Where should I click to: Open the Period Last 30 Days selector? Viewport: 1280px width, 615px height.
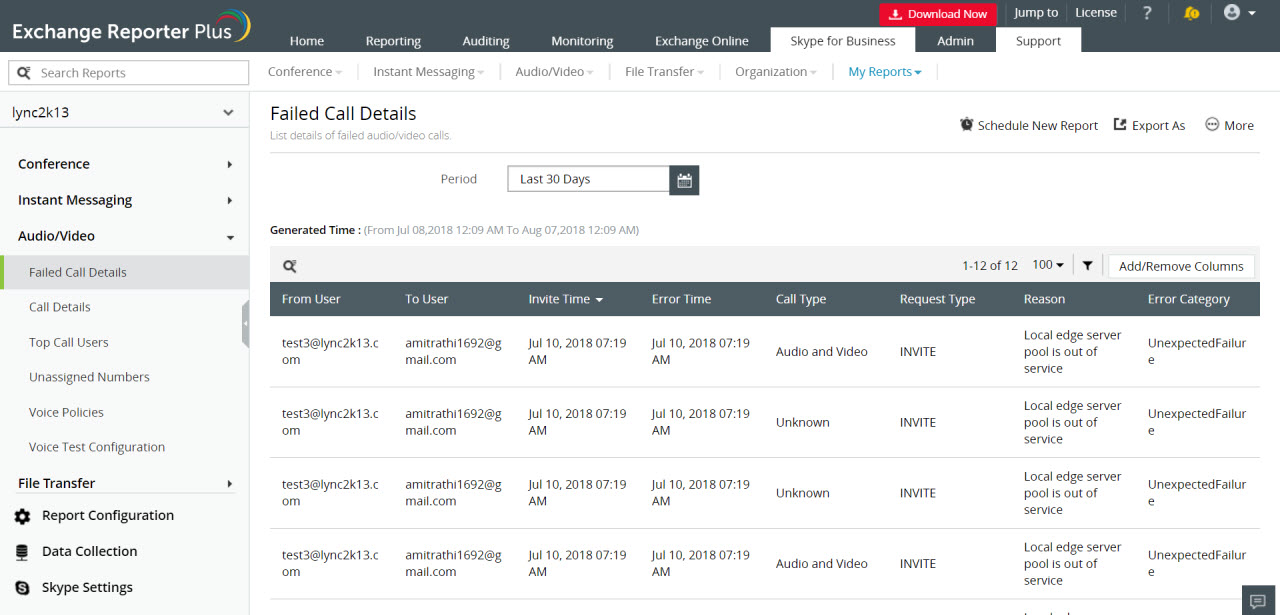588,180
